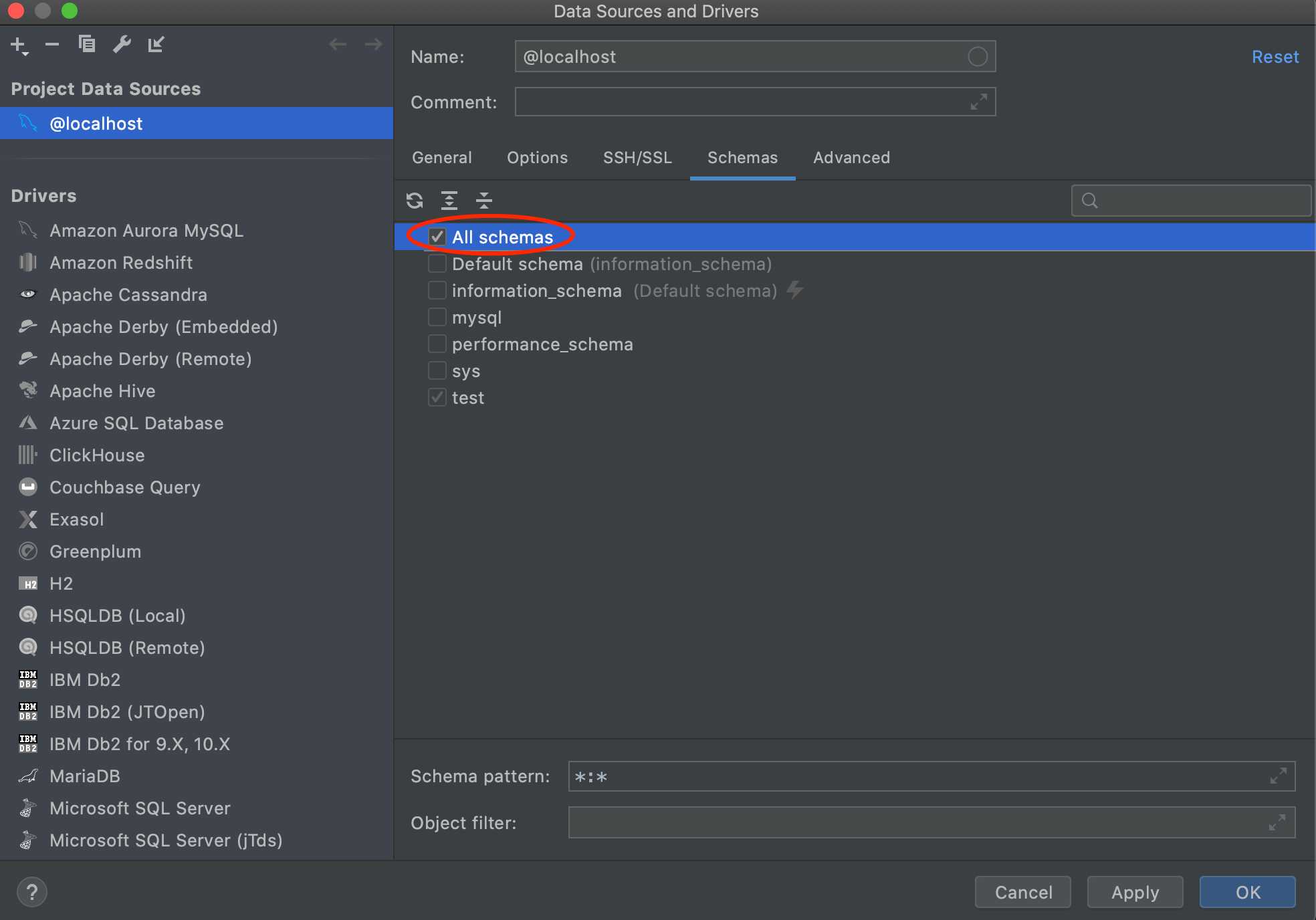
Task: Click the Reset link
Action: click(1275, 57)
